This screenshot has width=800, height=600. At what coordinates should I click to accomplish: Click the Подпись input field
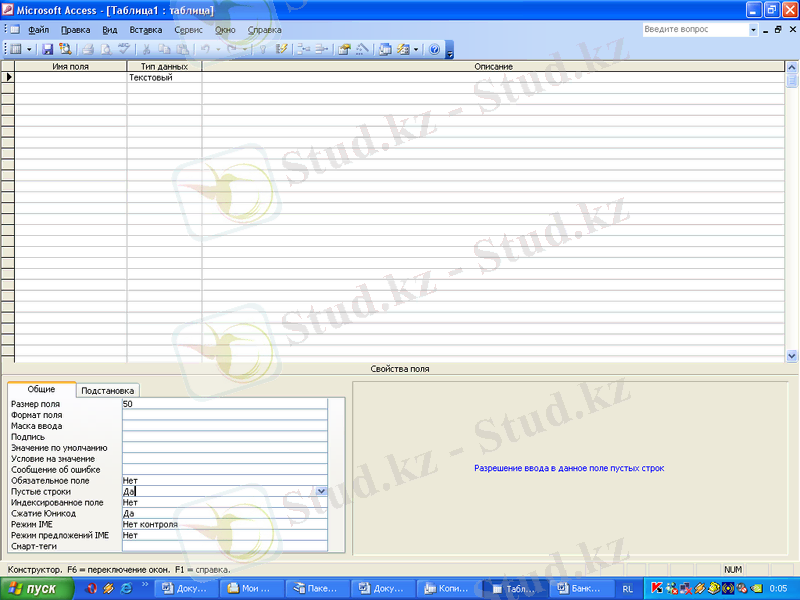coord(224,437)
